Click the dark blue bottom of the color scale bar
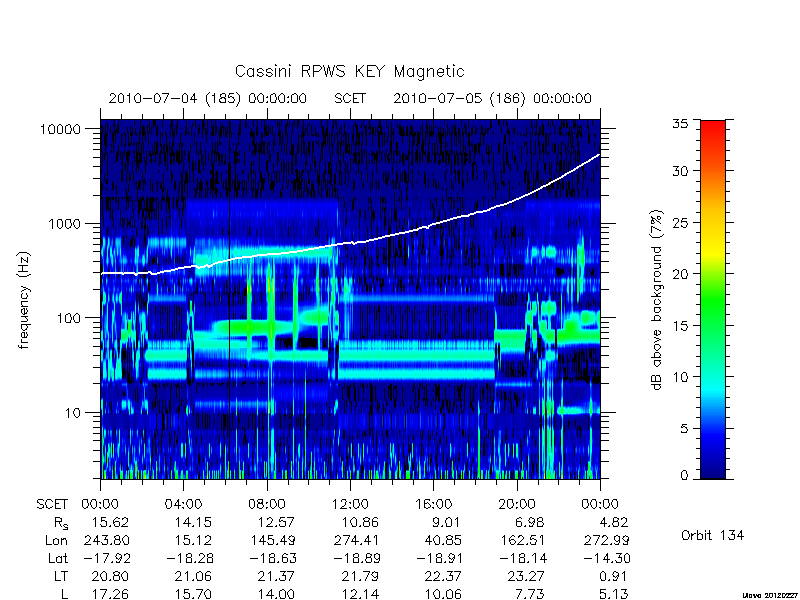 pos(713,472)
